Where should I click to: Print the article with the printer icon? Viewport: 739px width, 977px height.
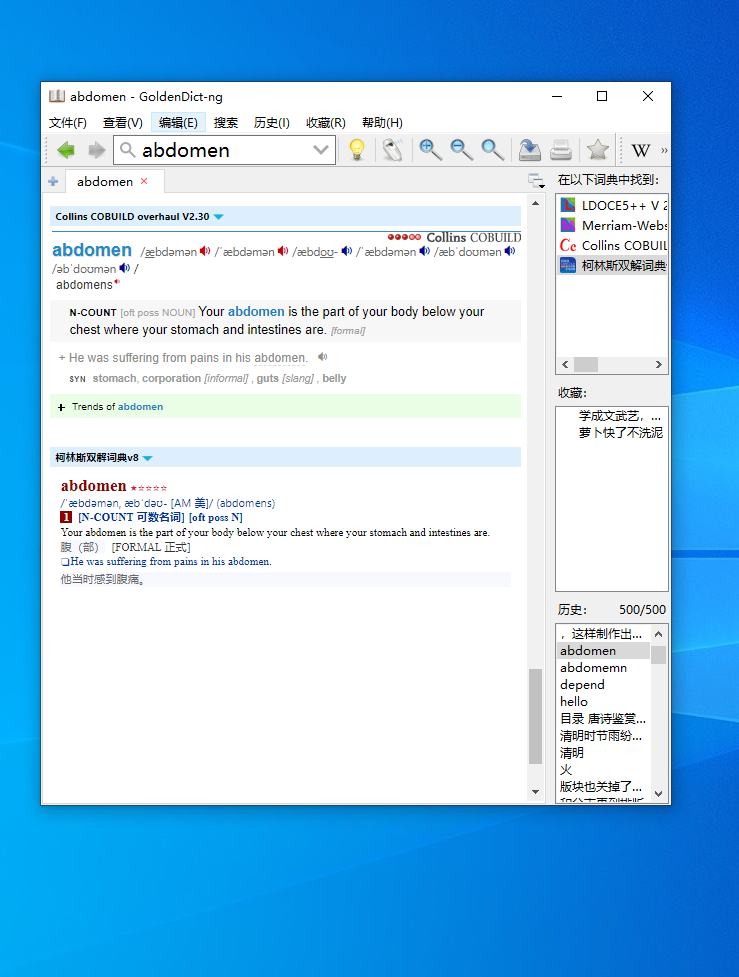(561, 150)
